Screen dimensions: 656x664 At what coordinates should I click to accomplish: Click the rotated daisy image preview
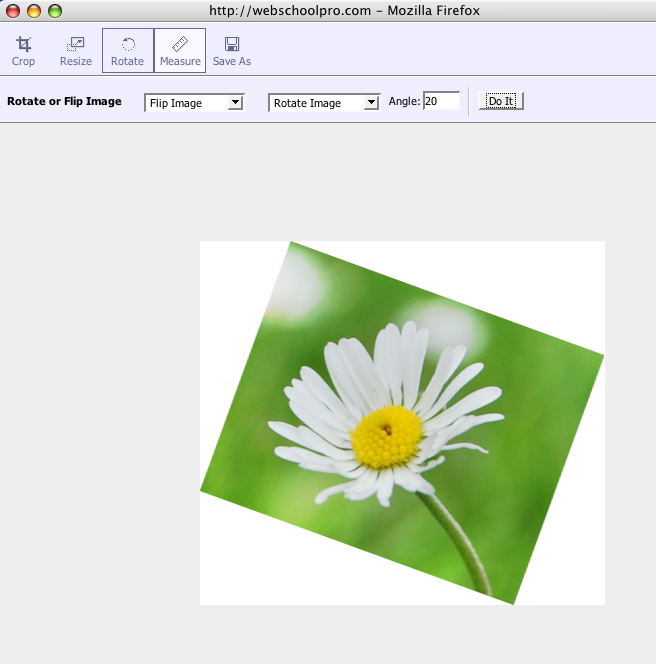click(402, 423)
